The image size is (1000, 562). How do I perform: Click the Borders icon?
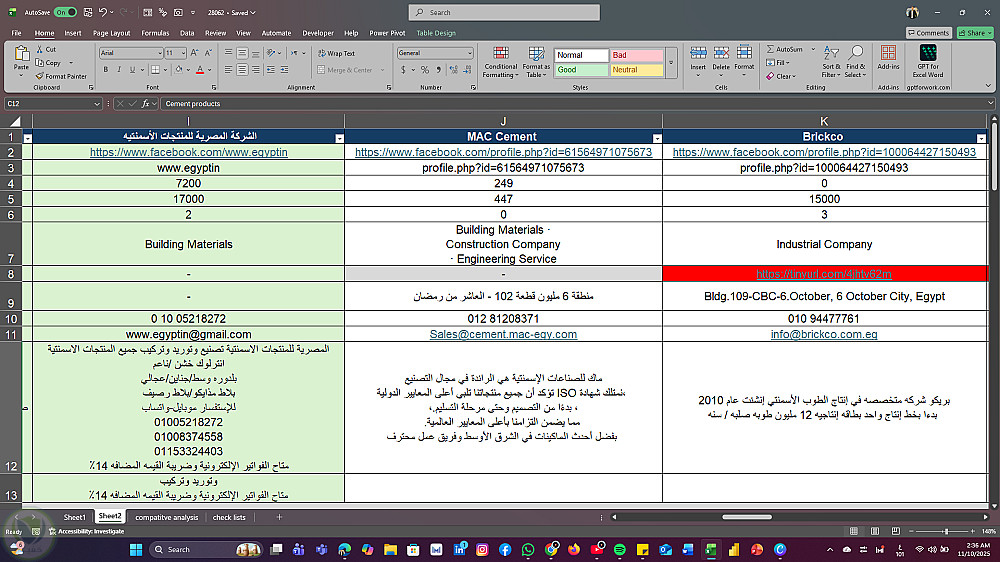pos(155,70)
